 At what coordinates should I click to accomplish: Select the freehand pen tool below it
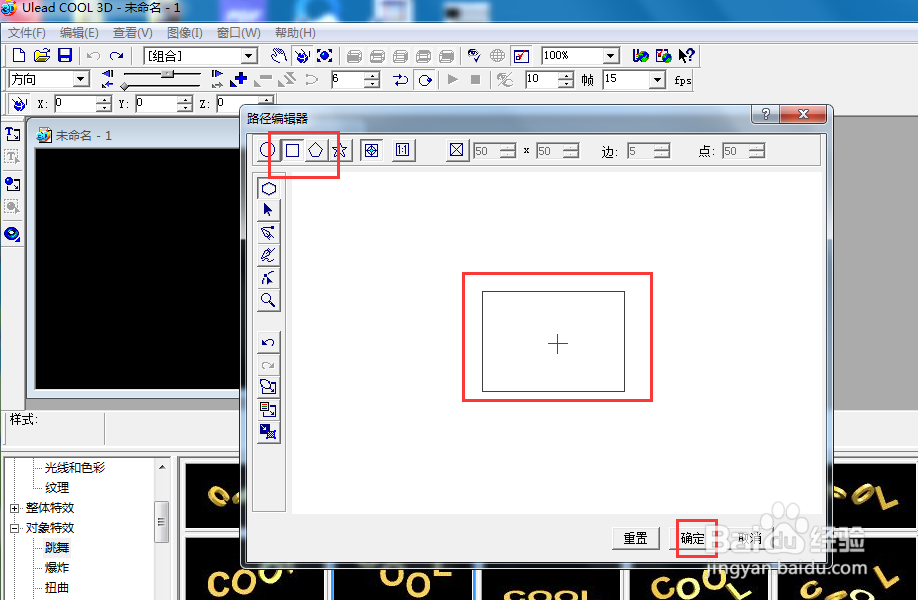tap(268, 255)
